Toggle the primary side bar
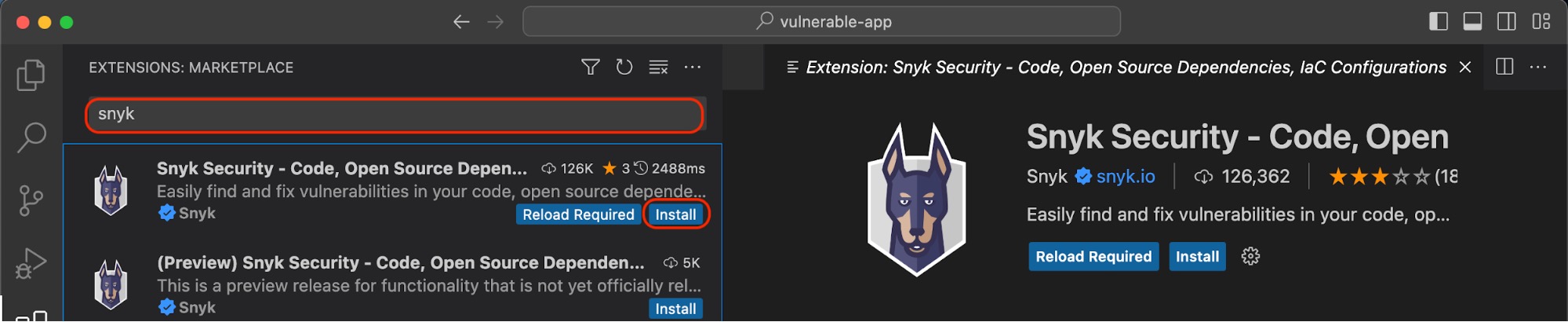Viewport: 1568px width, 322px height. pos(1439,22)
